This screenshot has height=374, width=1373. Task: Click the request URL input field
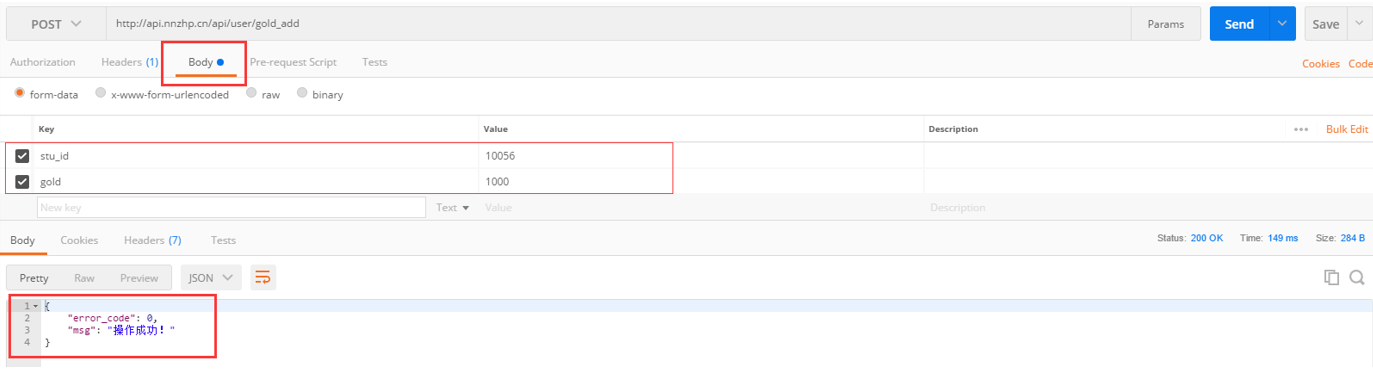618,24
